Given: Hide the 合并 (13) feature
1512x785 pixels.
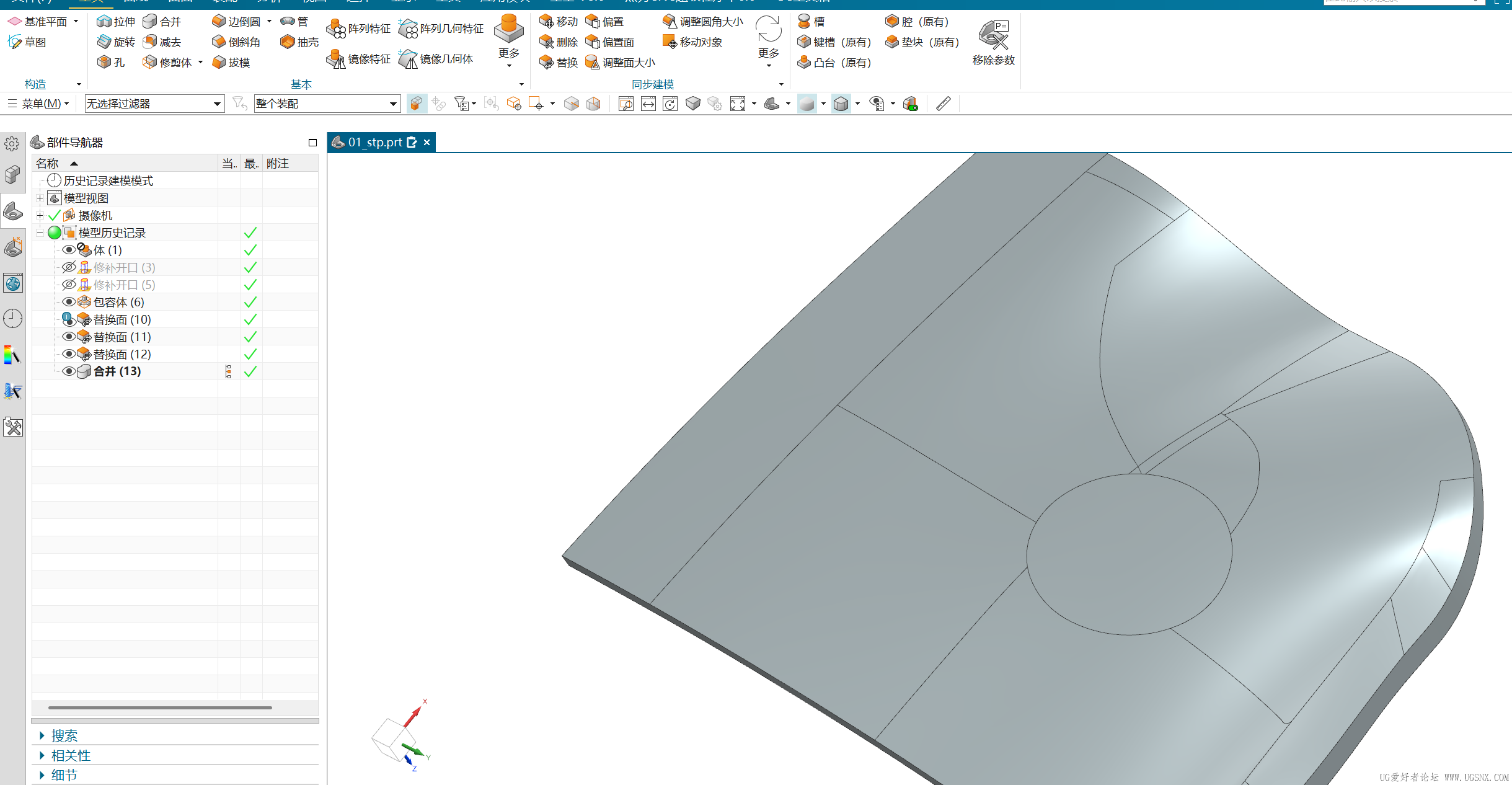Looking at the screenshot, I should click(69, 371).
